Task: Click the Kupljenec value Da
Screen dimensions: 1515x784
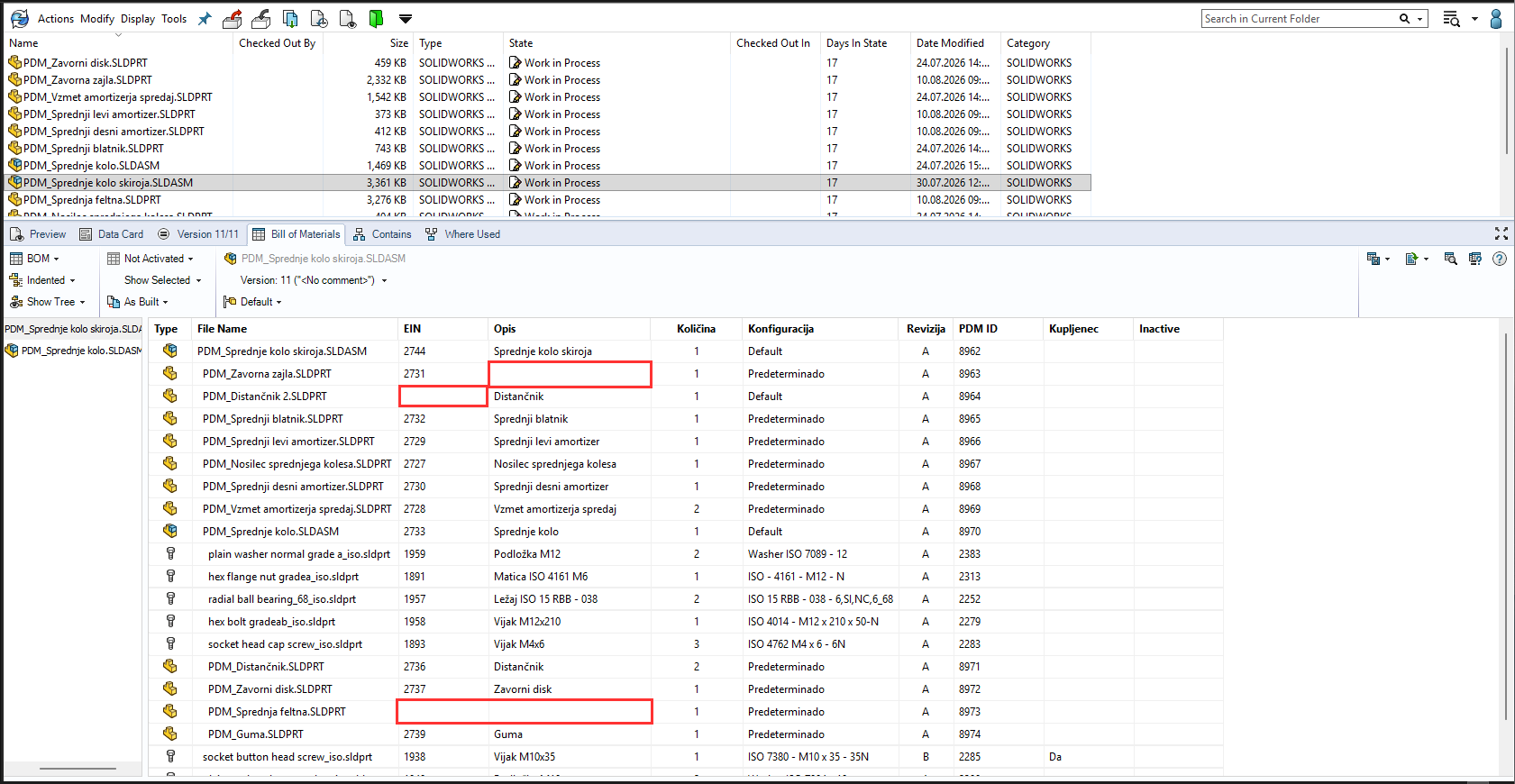Action: click(1055, 757)
